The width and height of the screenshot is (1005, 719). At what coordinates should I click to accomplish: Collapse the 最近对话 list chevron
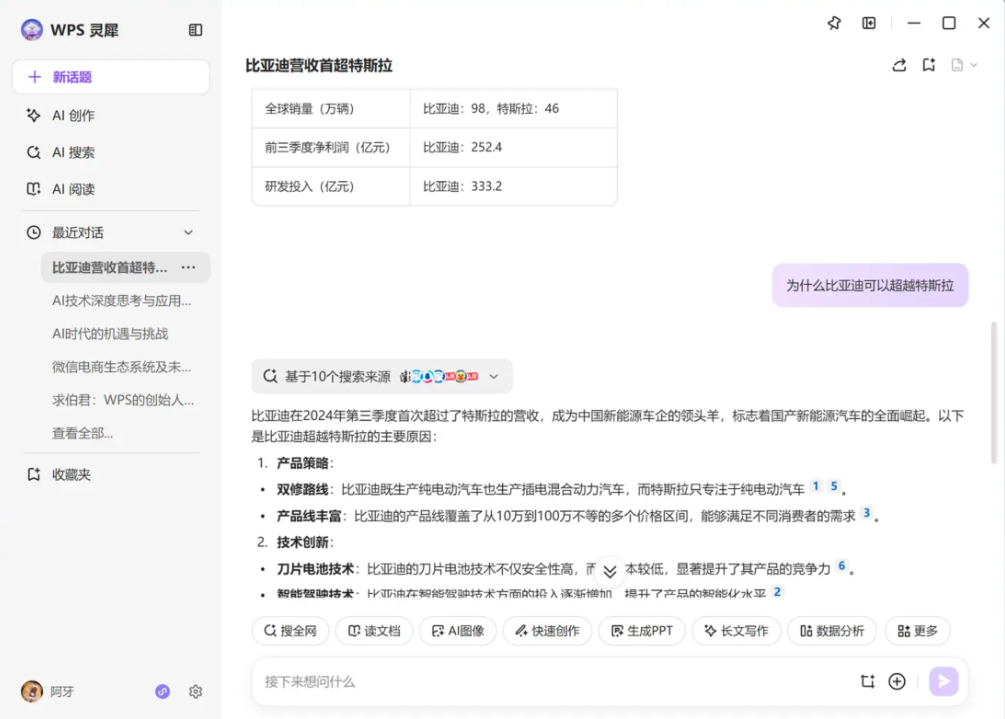188,233
